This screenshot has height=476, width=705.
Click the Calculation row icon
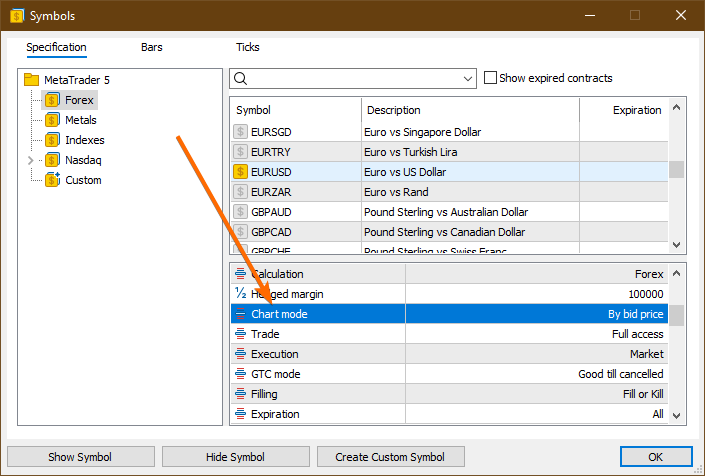click(241, 274)
